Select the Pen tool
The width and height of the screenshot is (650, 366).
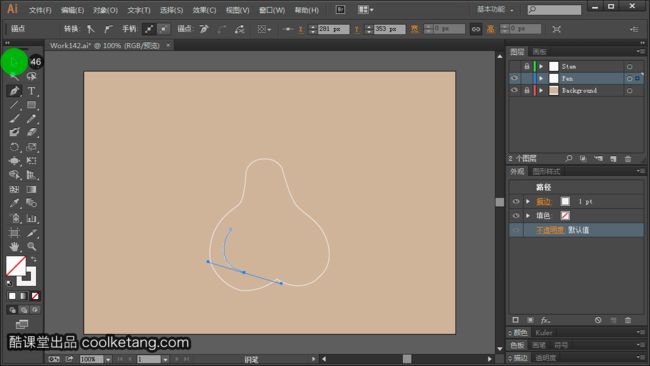tap(14, 91)
